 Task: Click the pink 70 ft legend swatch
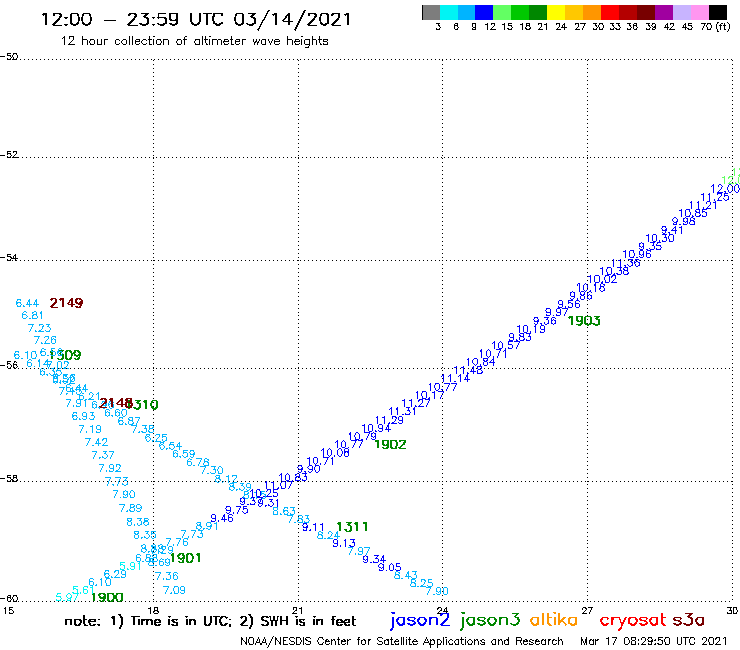[x=699, y=12]
